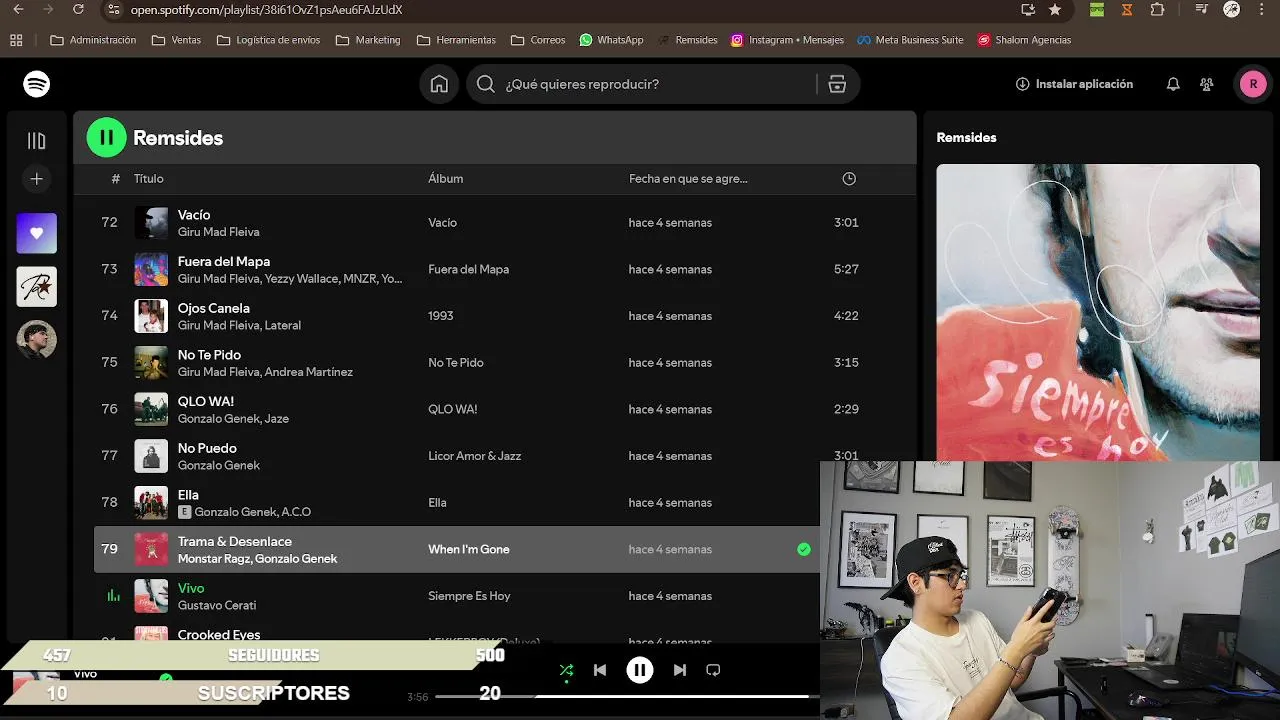
Task: Toggle saved checkmark on Trama & Desenlace
Action: [x=804, y=549]
